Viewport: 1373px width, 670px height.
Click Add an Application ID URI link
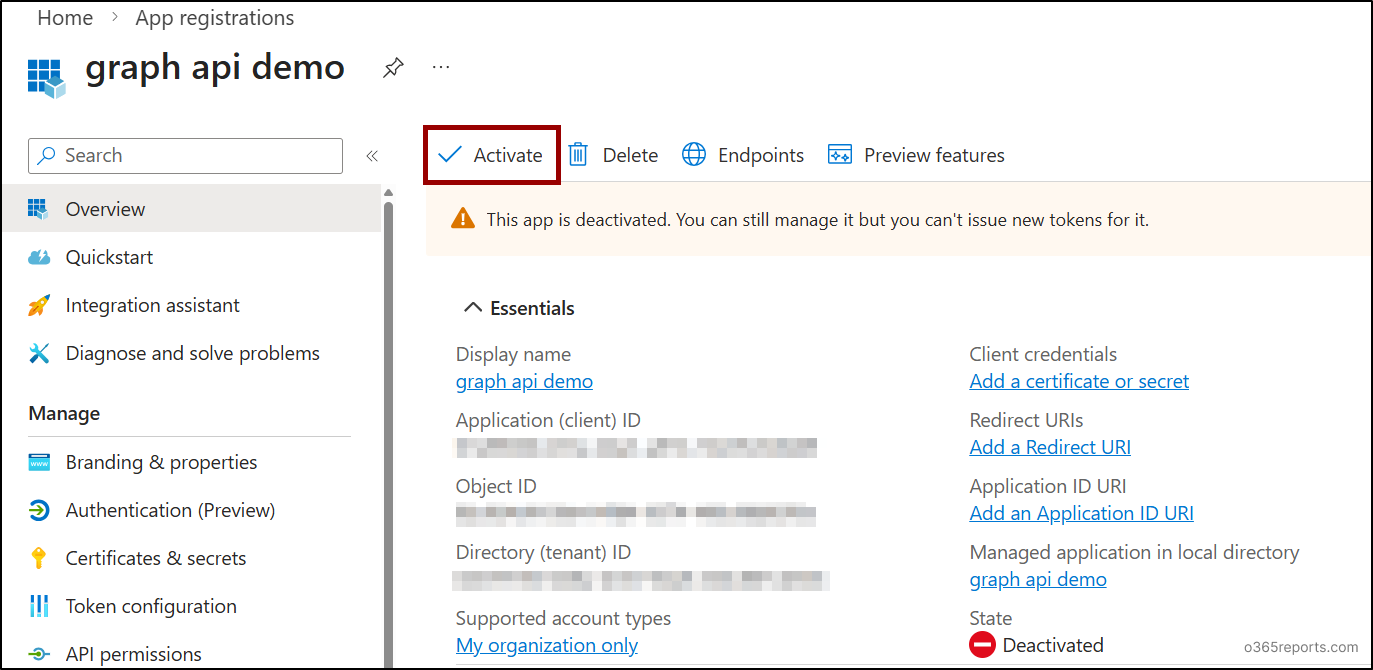tap(1081, 513)
